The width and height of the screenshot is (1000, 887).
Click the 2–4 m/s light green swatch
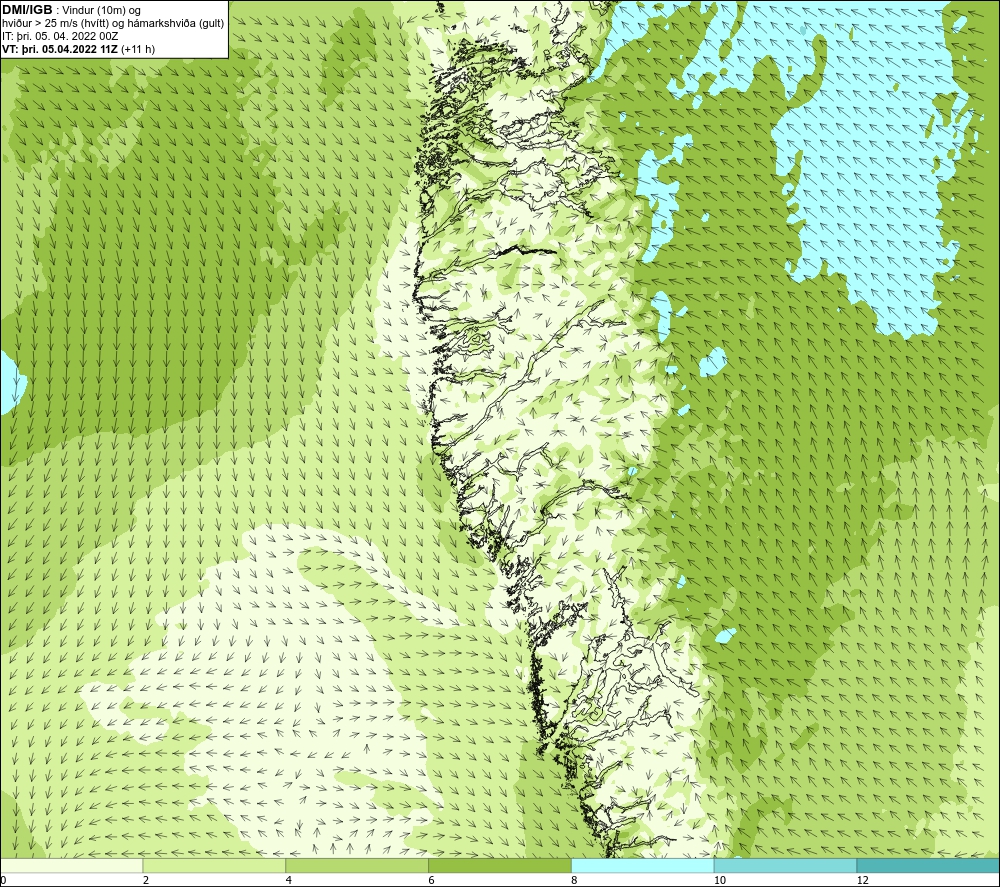pos(214,865)
